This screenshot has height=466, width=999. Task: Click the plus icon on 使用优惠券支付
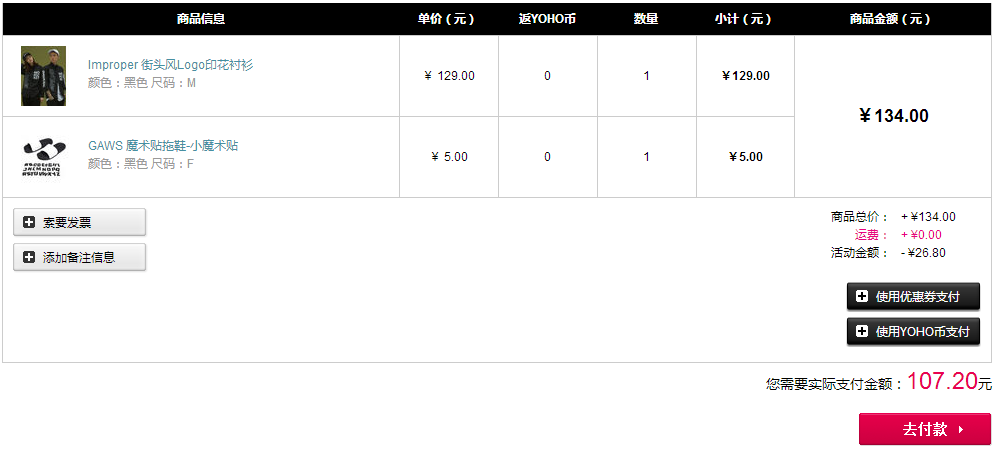pos(862,296)
